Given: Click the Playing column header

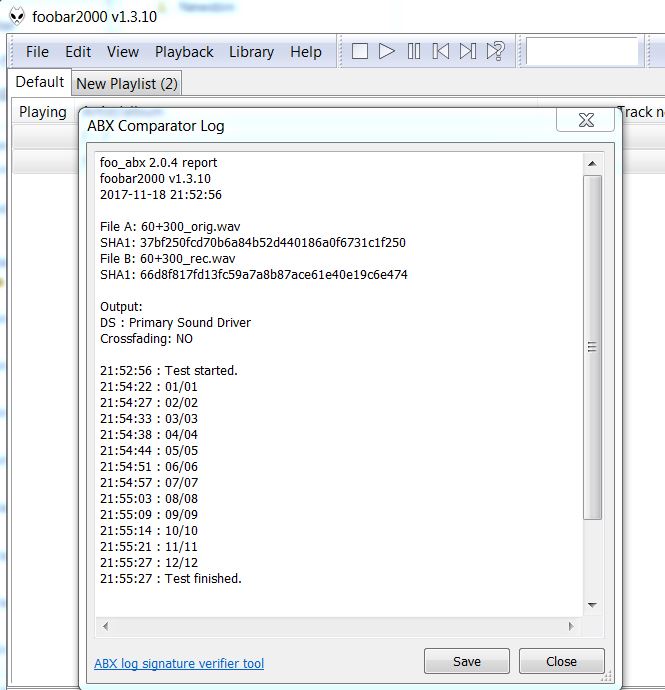Looking at the screenshot, I should point(43,112).
